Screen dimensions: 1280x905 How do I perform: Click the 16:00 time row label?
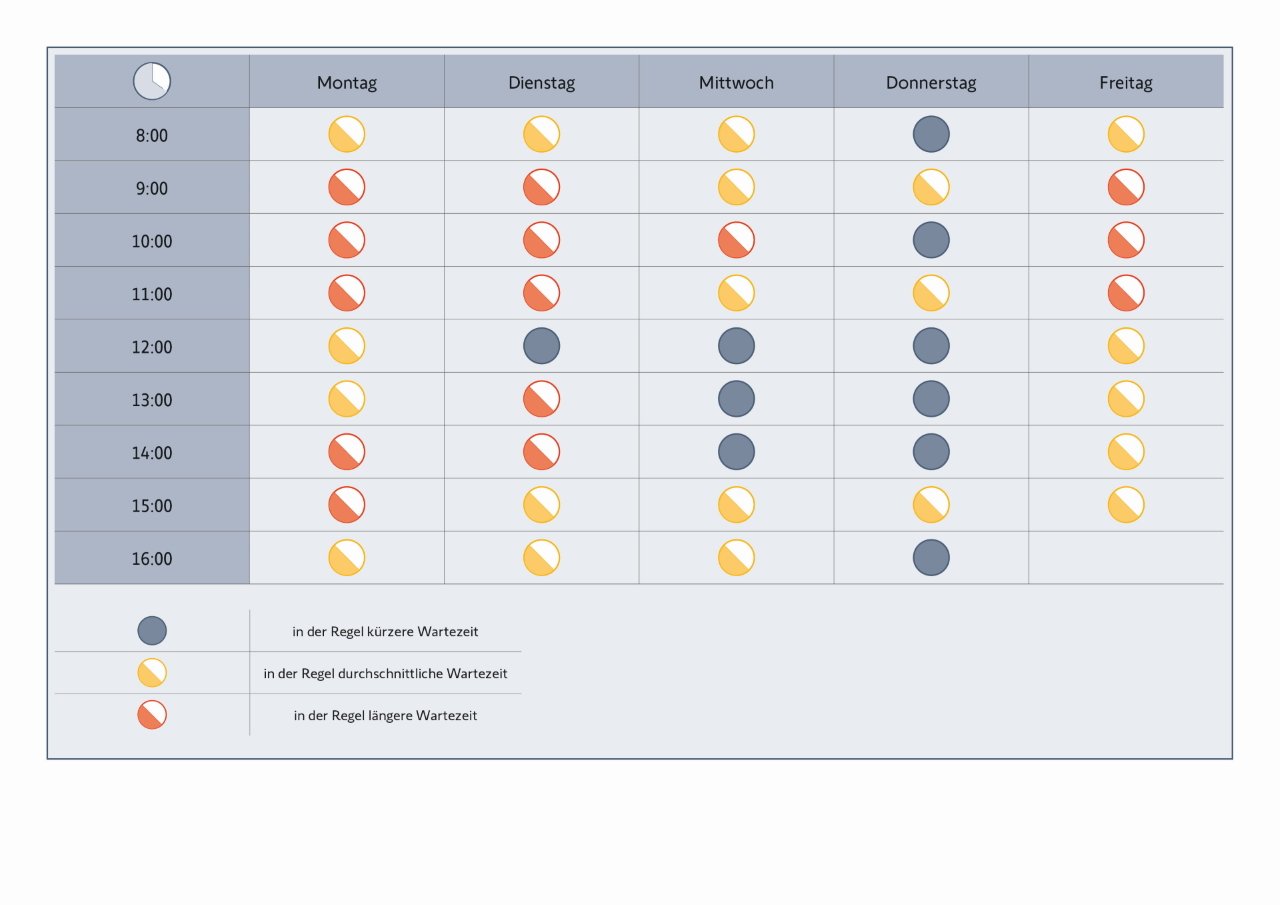point(152,559)
